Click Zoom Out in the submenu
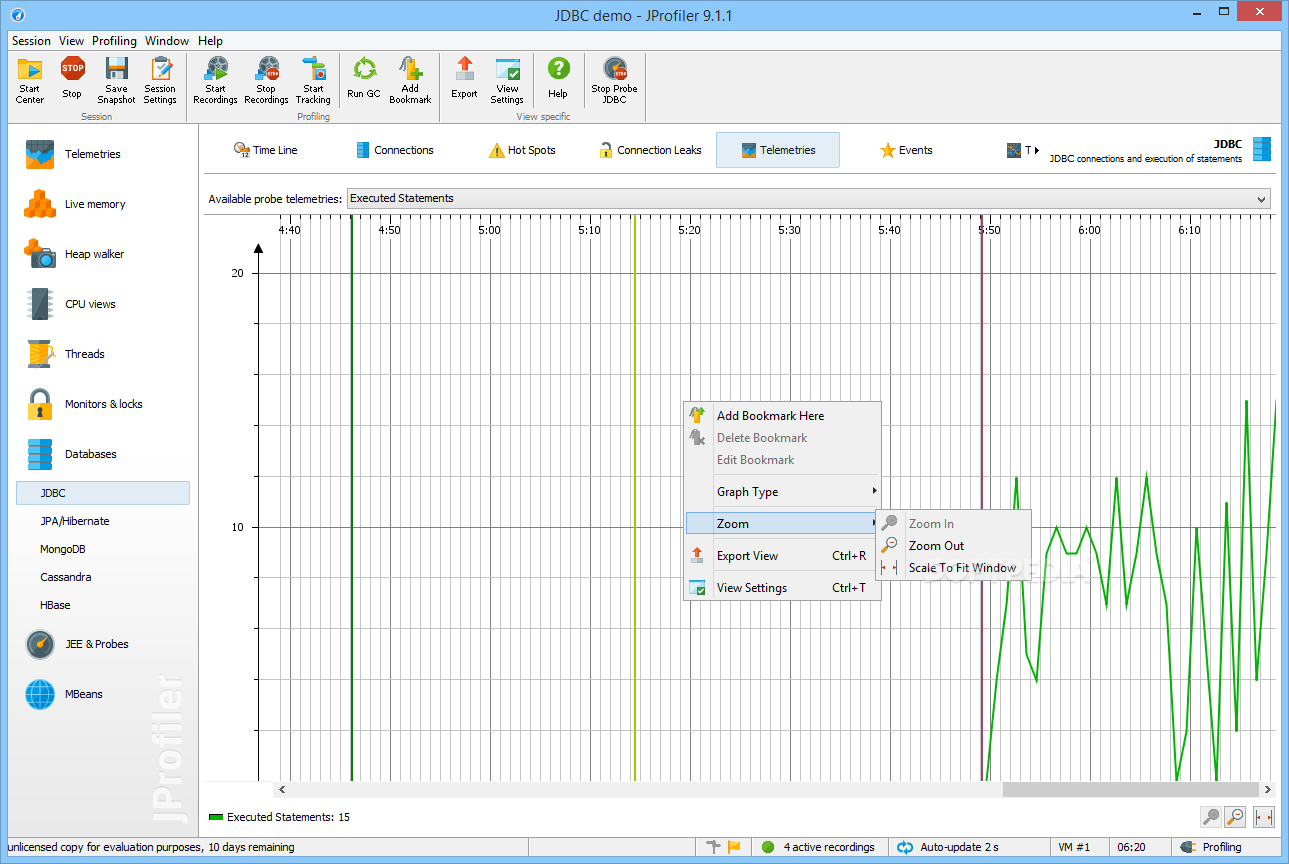The height and width of the screenshot is (864, 1289). point(953,546)
